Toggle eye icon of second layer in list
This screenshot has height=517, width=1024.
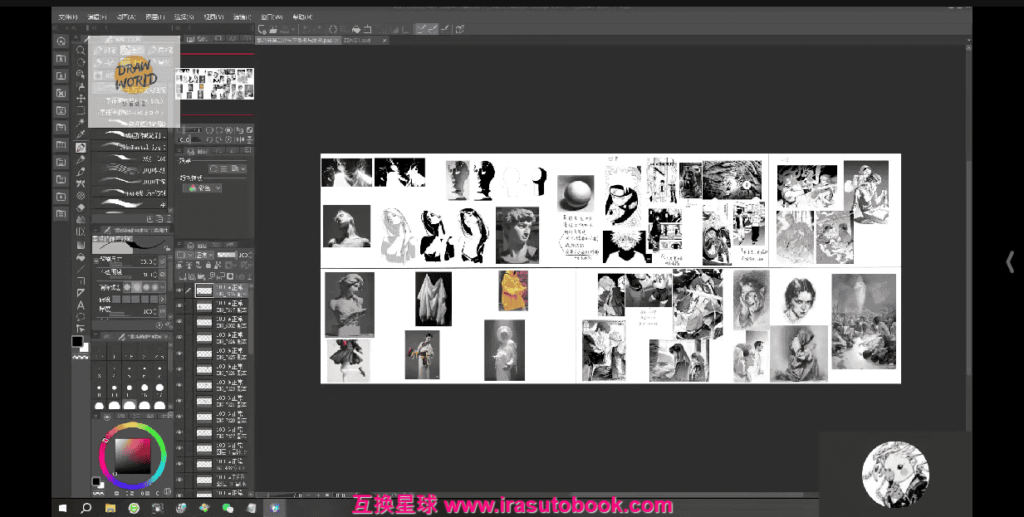pyautogui.click(x=180, y=306)
